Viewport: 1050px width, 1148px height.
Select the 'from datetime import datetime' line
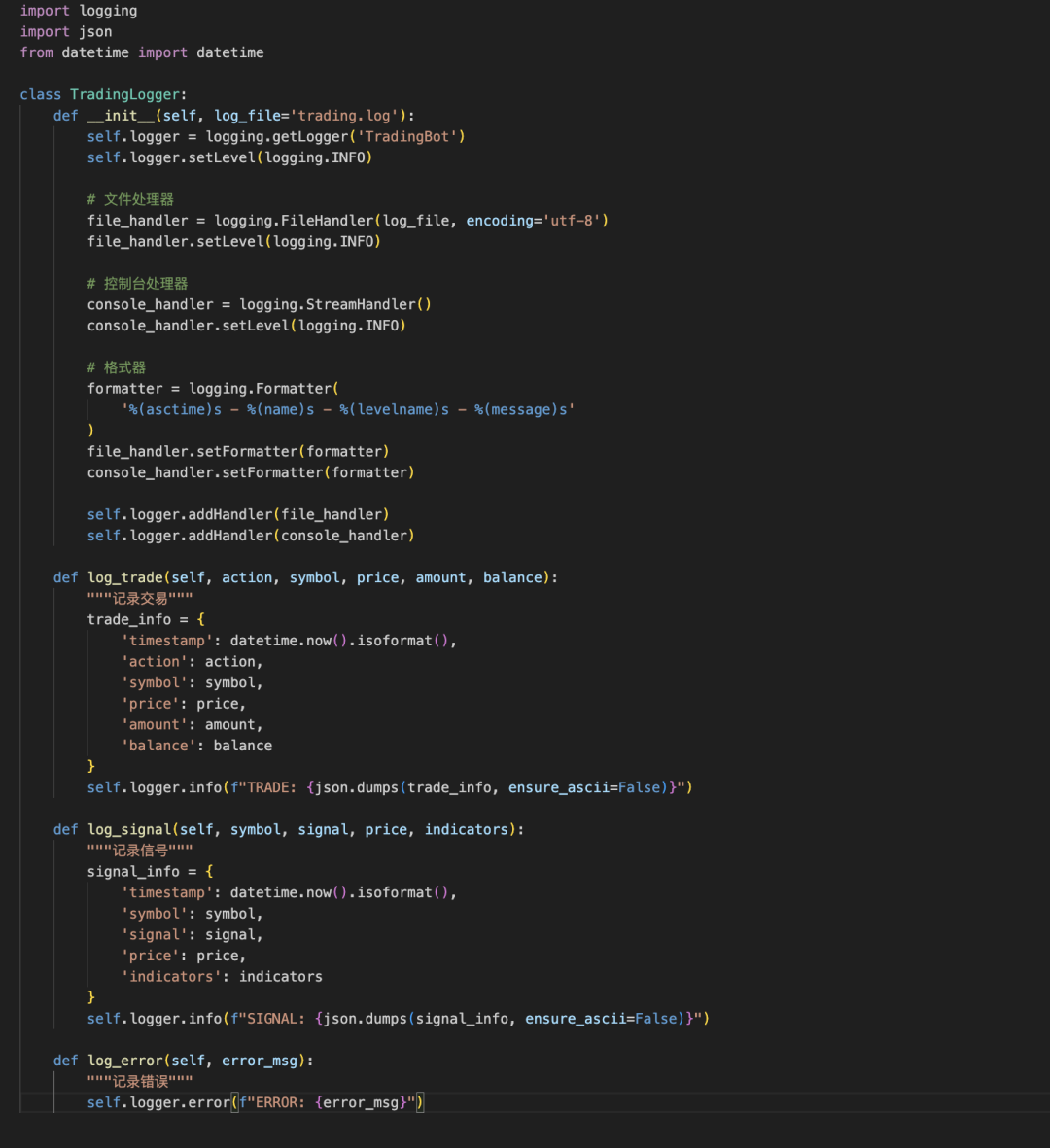142,52
